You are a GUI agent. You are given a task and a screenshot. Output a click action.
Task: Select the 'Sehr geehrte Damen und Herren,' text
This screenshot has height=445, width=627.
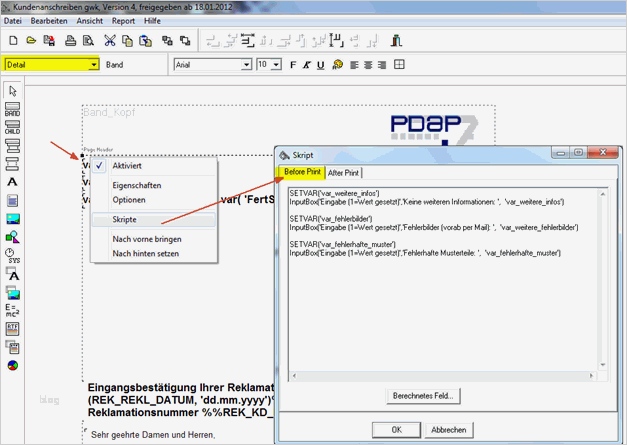(153, 435)
